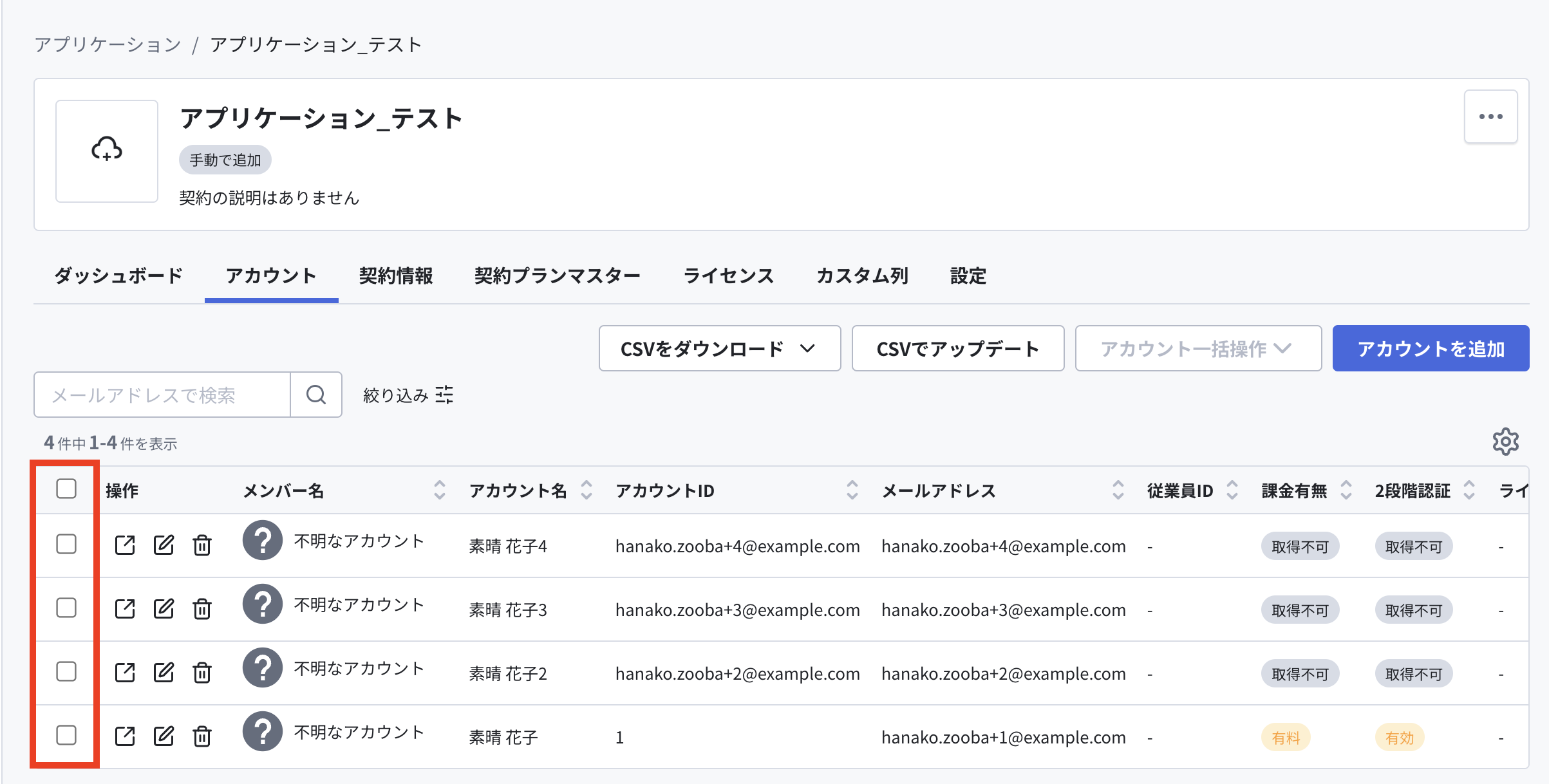Click trash icon in hanako.zooba+1 row
Screen dimensions: 1549x784
[x=202, y=736]
